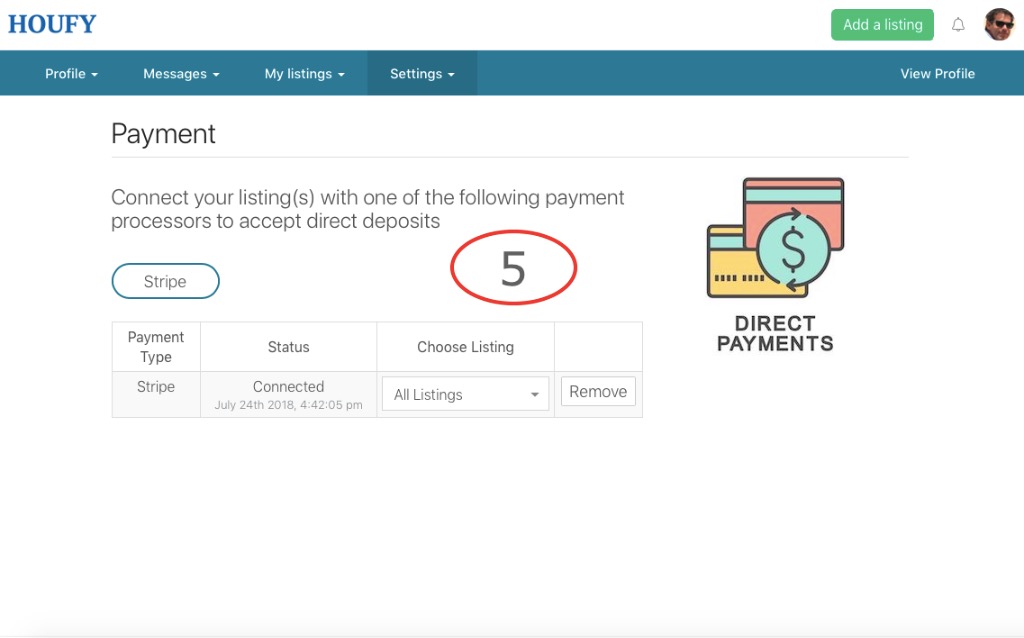
Task: Click the notification bell icon
Action: tap(958, 24)
